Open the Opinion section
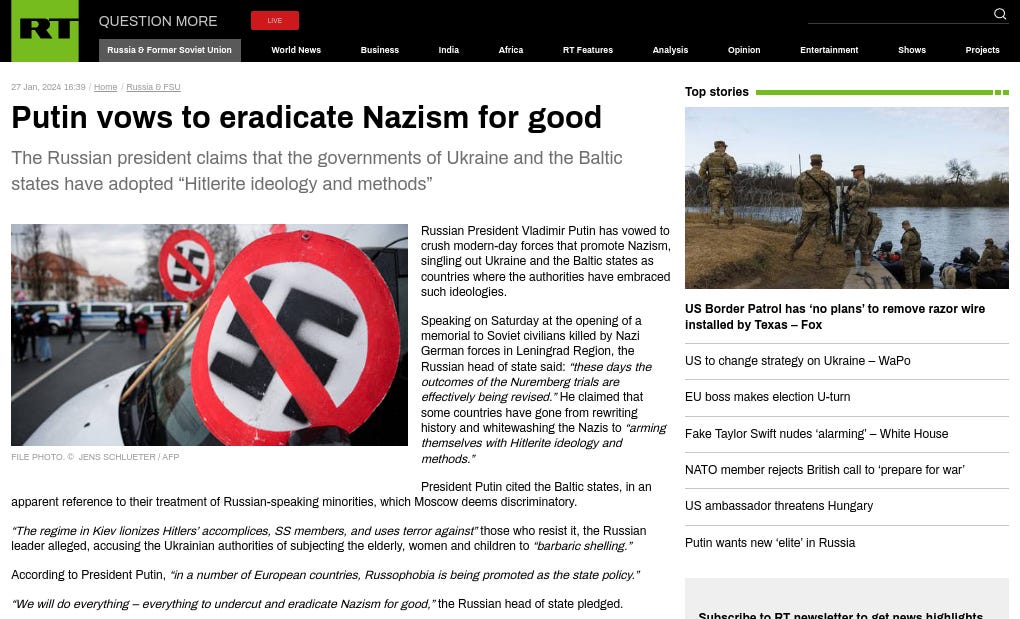This screenshot has width=1020, height=619. pyautogui.click(x=744, y=50)
